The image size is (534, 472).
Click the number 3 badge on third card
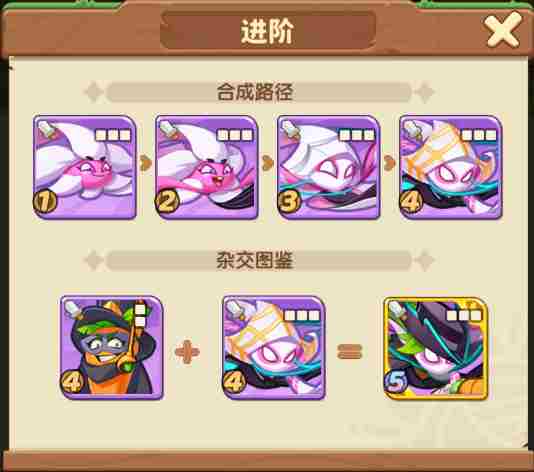coord(289,202)
